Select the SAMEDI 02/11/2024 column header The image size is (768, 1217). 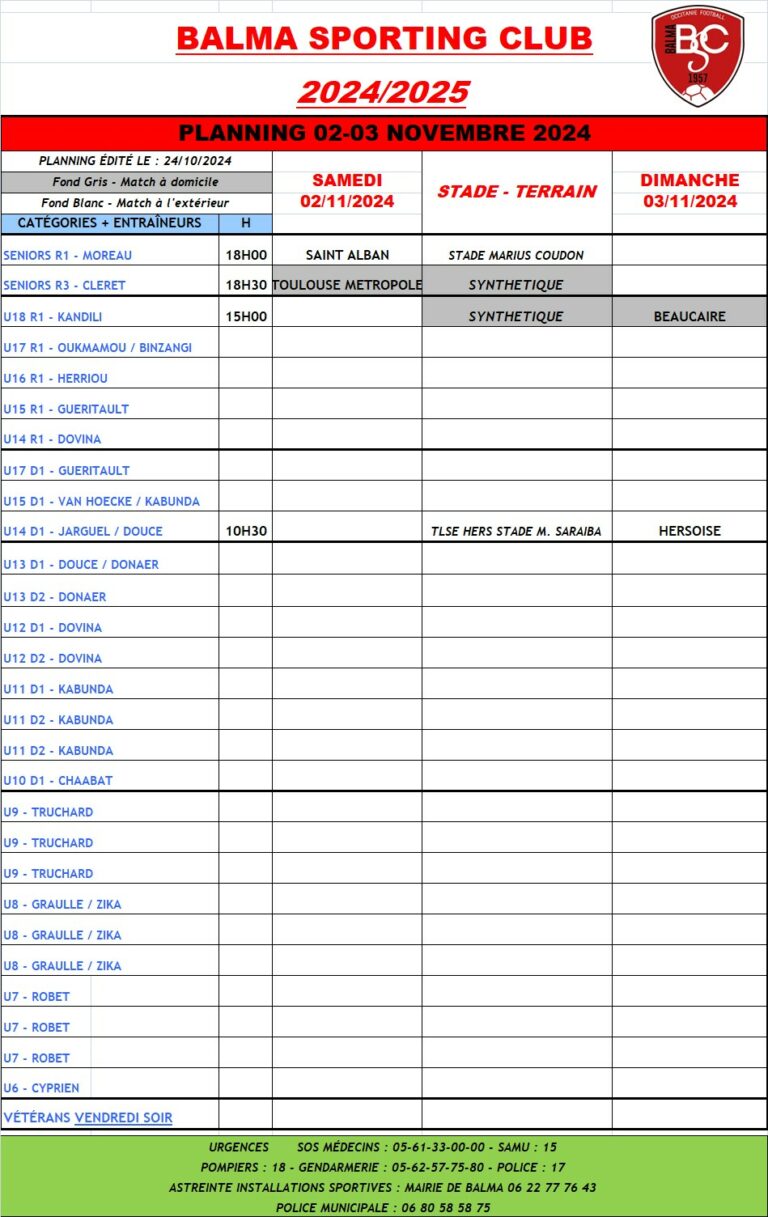point(347,191)
